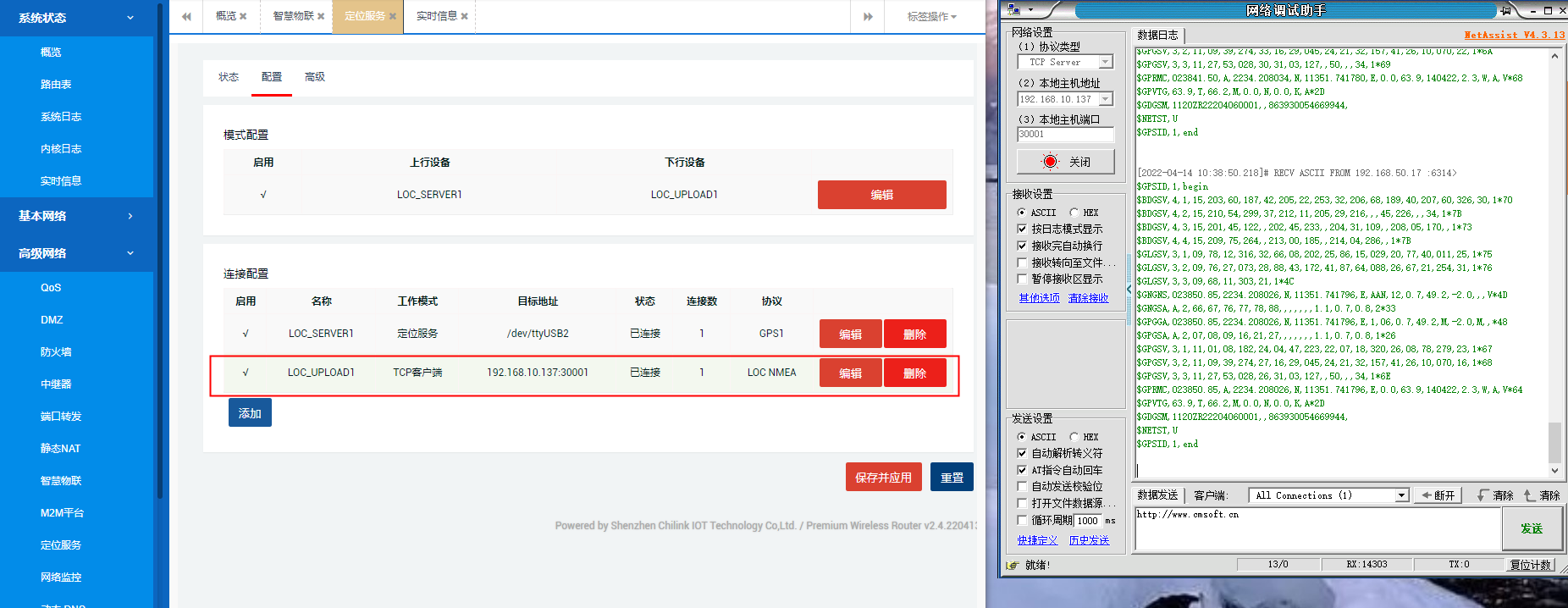Viewport: 1568px width, 608px height.
Task: Switch to the 高级 tab
Action: point(314,77)
